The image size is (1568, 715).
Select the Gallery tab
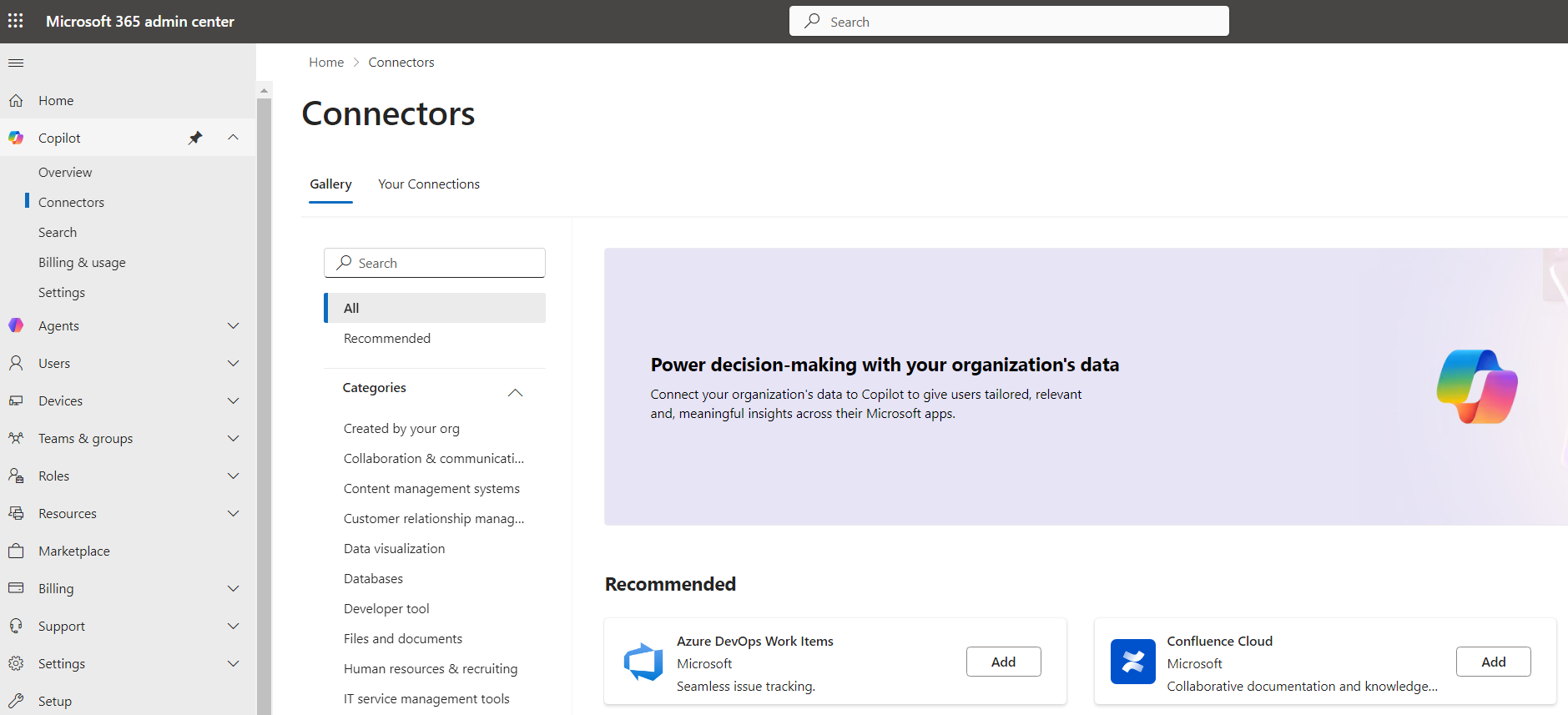(330, 184)
